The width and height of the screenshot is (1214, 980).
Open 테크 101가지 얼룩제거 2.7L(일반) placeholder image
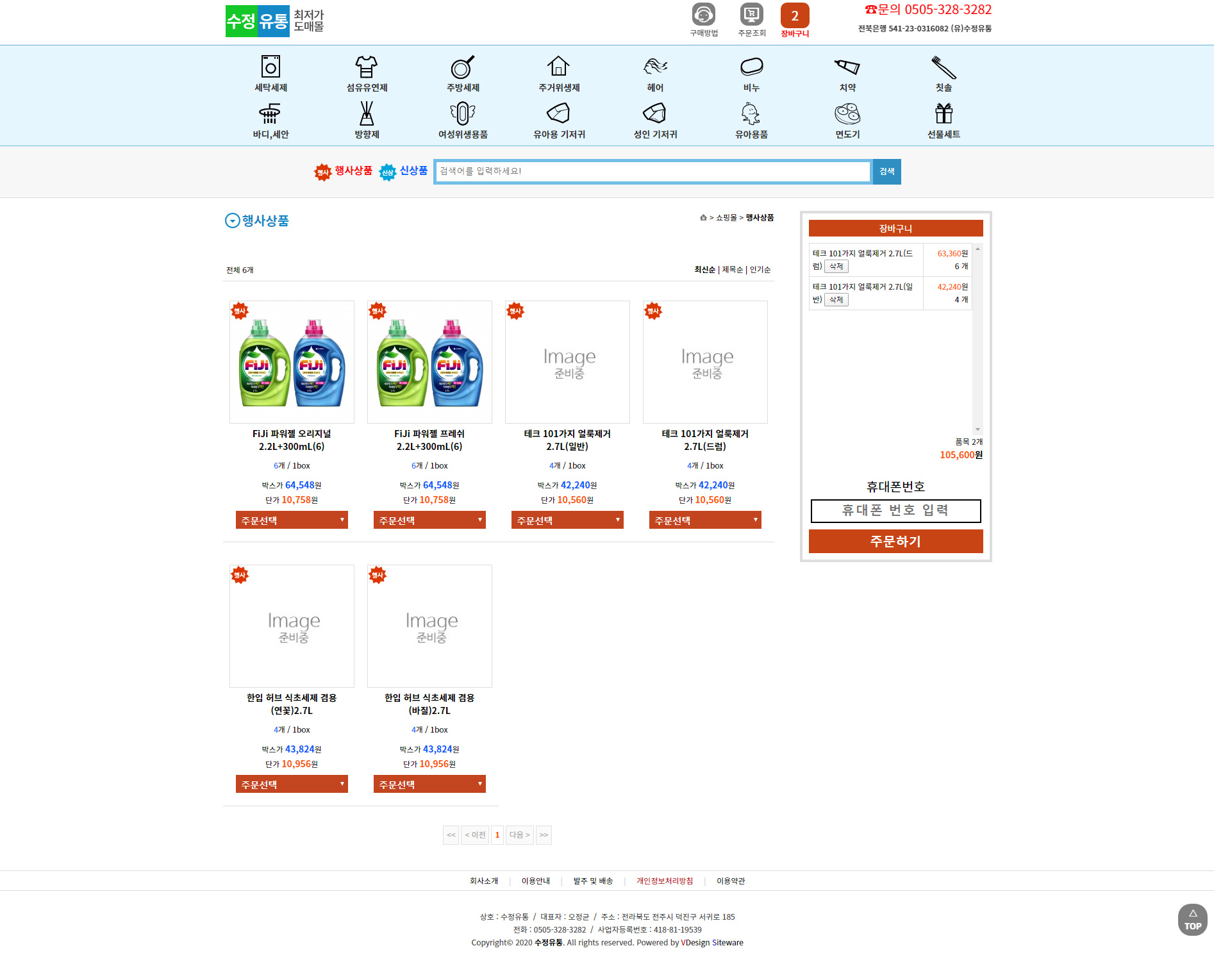pos(567,362)
